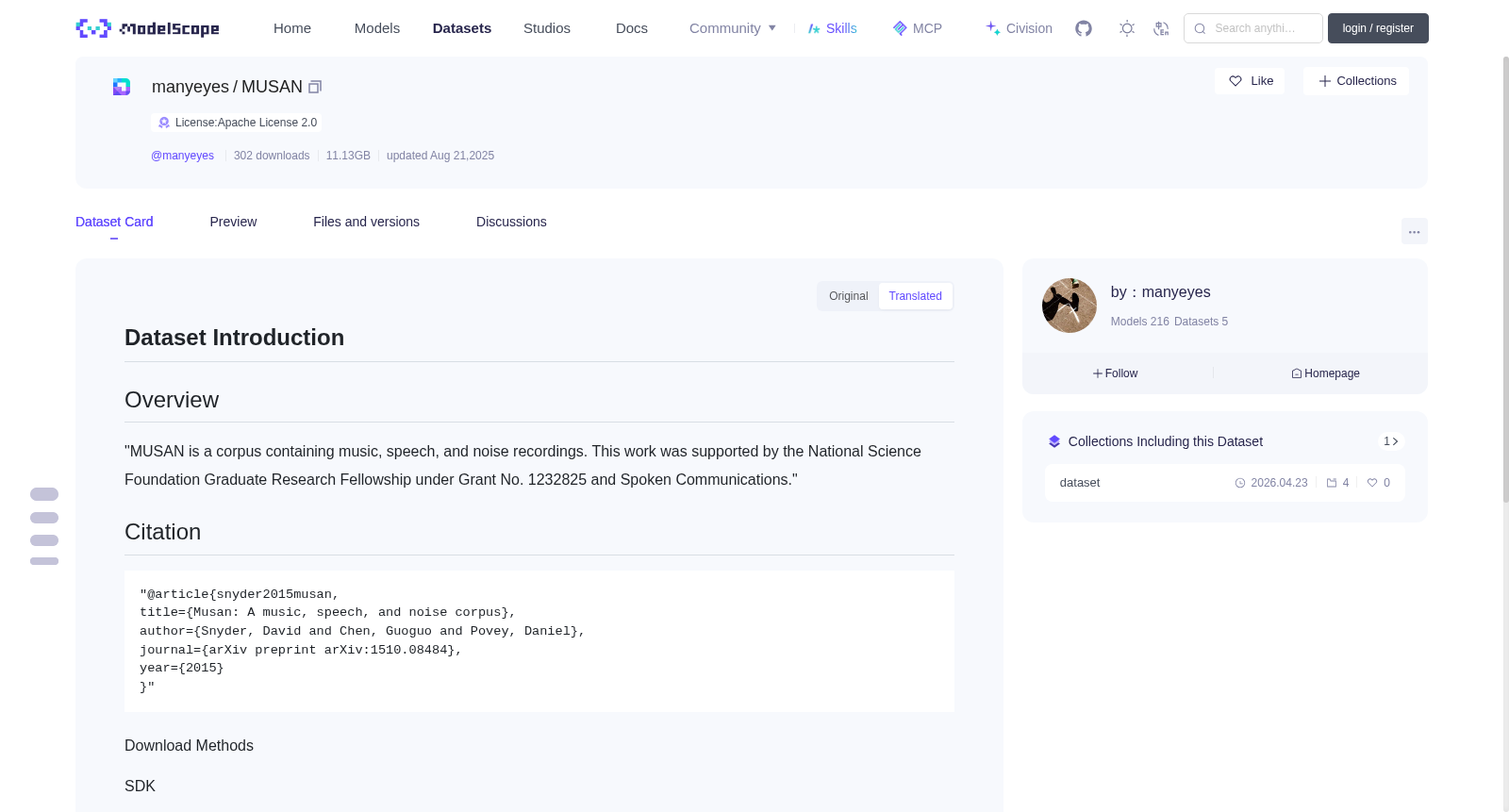Open the GitHub icon link

point(1084,28)
